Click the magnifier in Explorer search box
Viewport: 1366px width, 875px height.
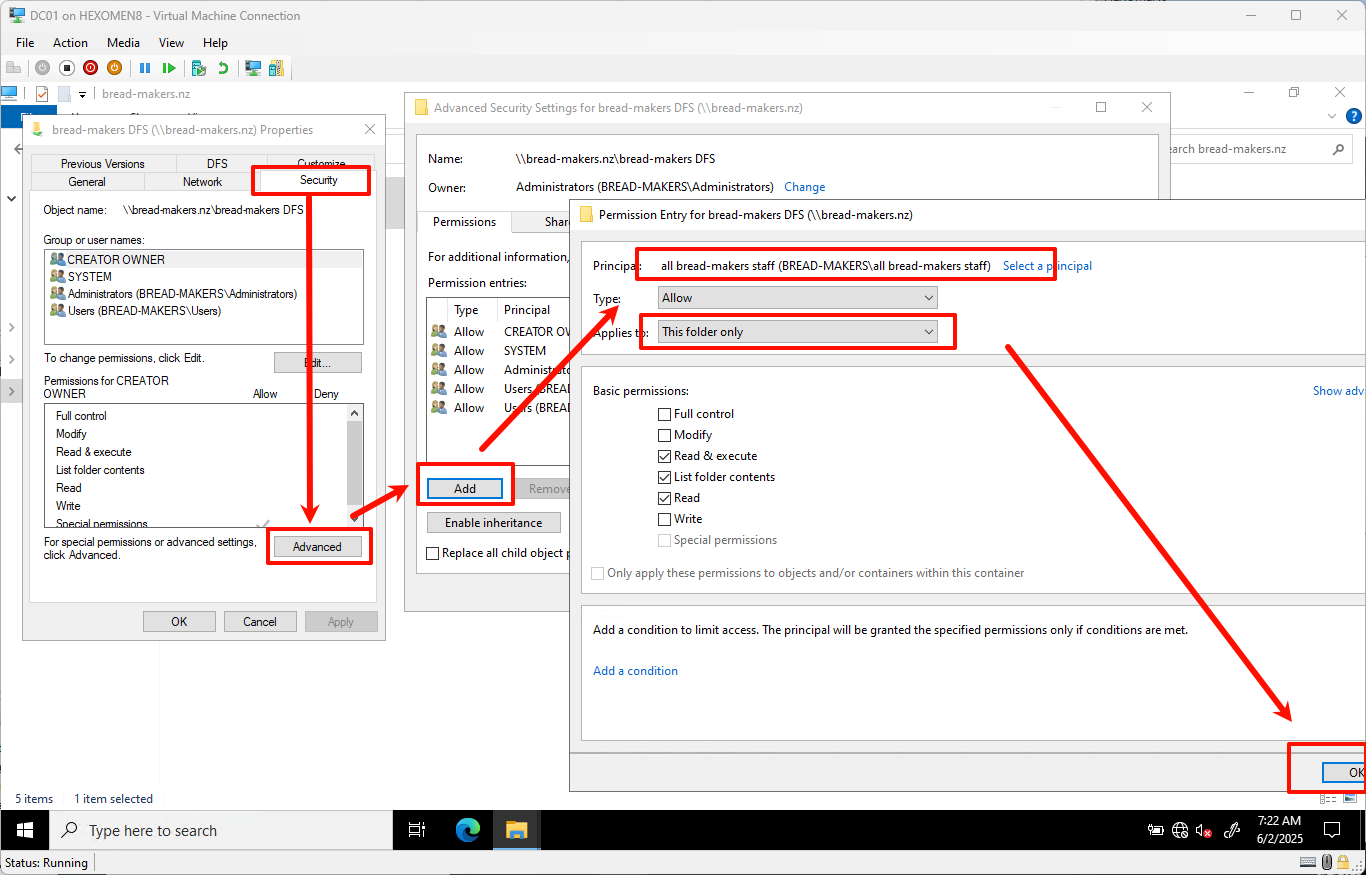point(1338,149)
